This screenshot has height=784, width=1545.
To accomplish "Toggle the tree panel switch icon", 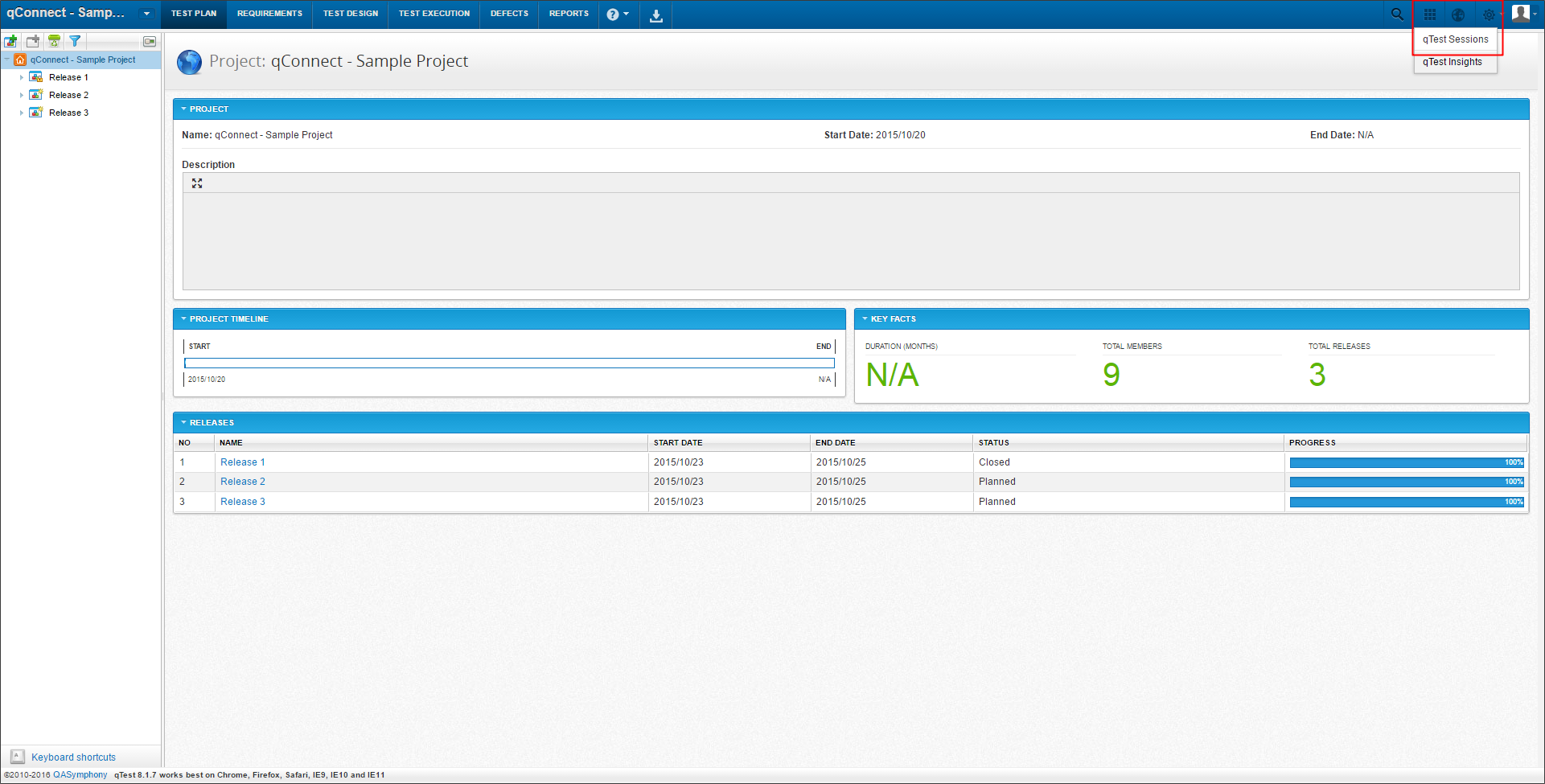I will pyautogui.click(x=150, y=41).
